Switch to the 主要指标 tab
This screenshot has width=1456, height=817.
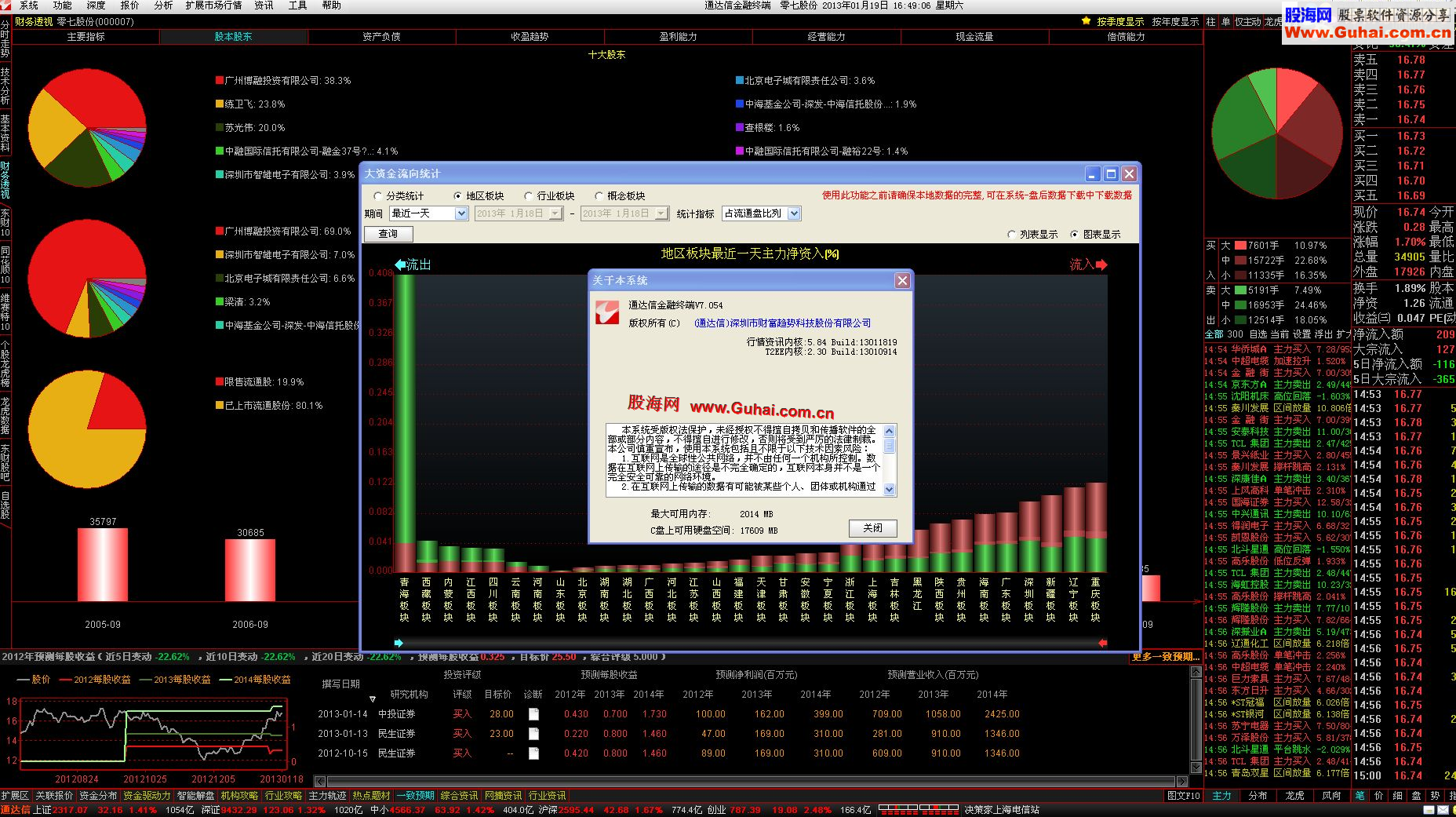click(x=86, y=37)
